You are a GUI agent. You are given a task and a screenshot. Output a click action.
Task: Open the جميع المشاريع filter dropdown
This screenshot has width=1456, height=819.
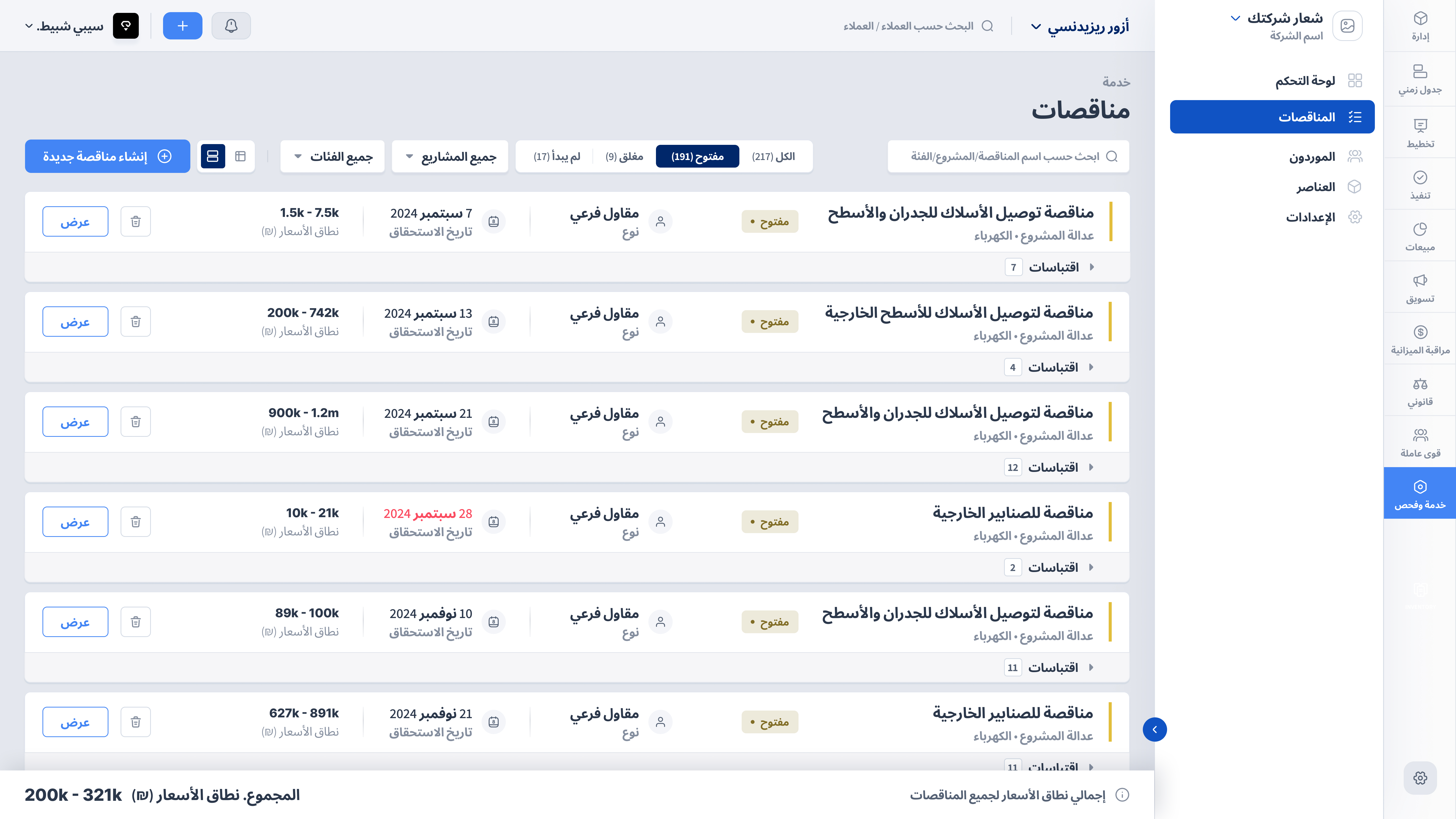point(450,156)
